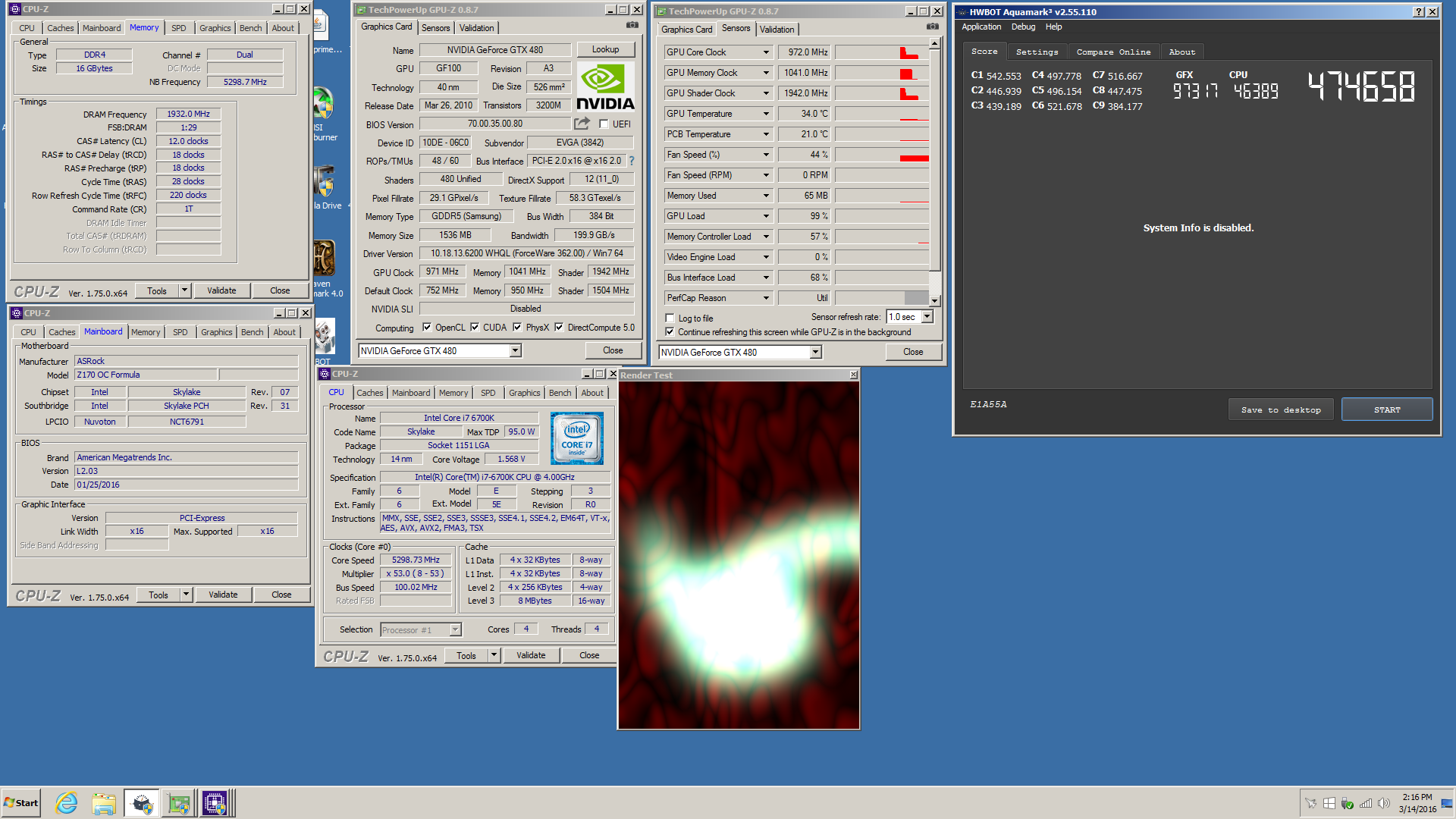Screen dimensions: 1456x819
Task: Click the PerfCap Reason bar graph
Action: 881,298
